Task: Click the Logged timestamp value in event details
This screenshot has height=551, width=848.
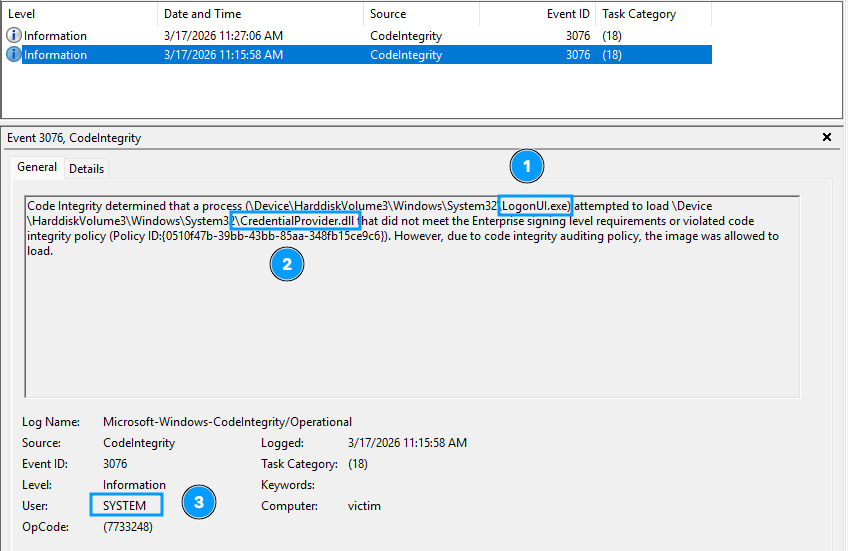Action: [x=407, y=443]
